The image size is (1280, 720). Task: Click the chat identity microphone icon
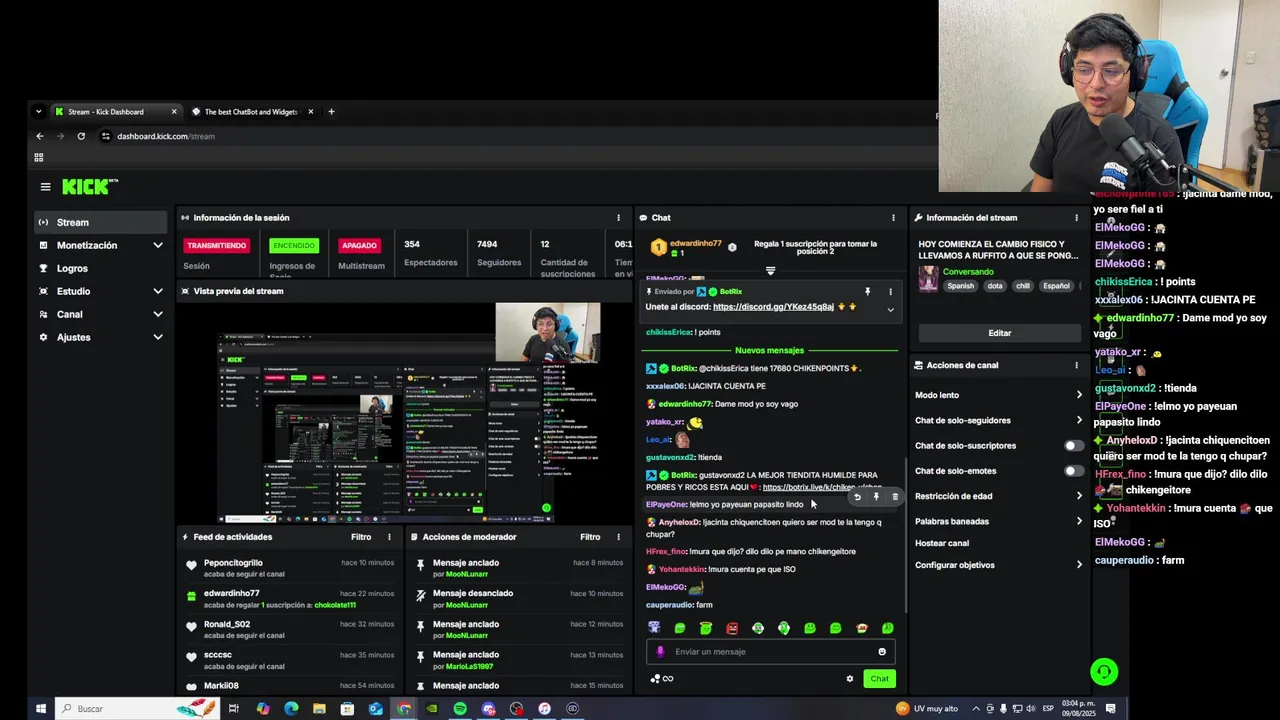tap(660, 652)
